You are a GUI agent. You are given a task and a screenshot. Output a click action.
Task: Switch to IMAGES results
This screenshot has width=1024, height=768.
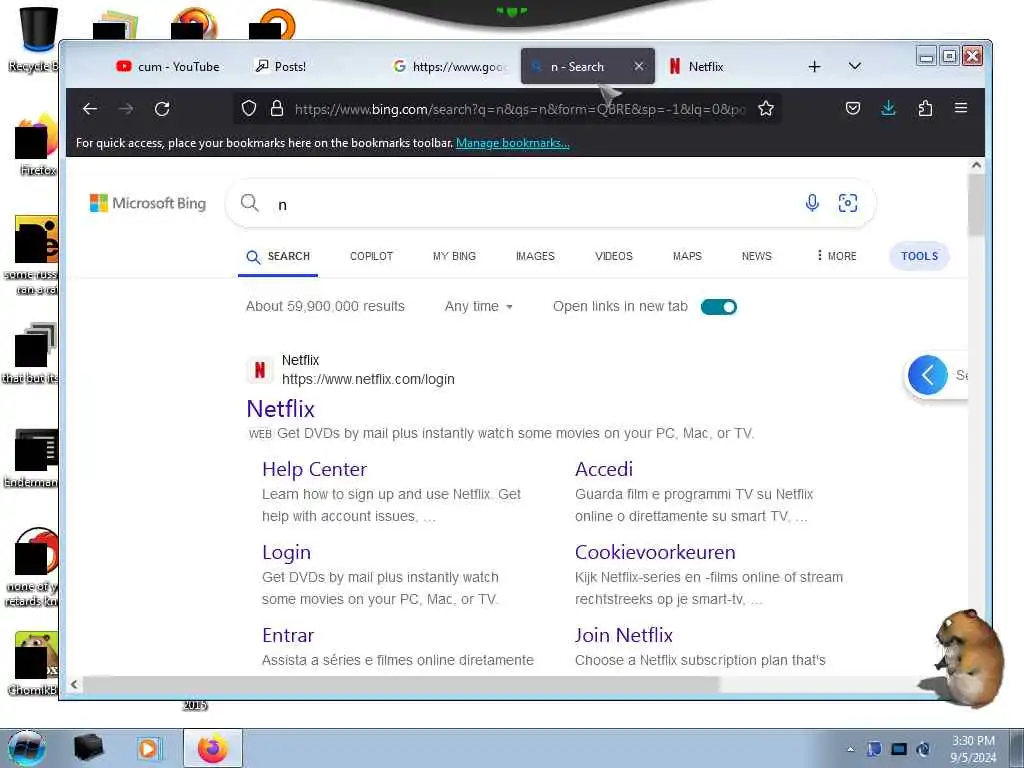click(535, 256)
